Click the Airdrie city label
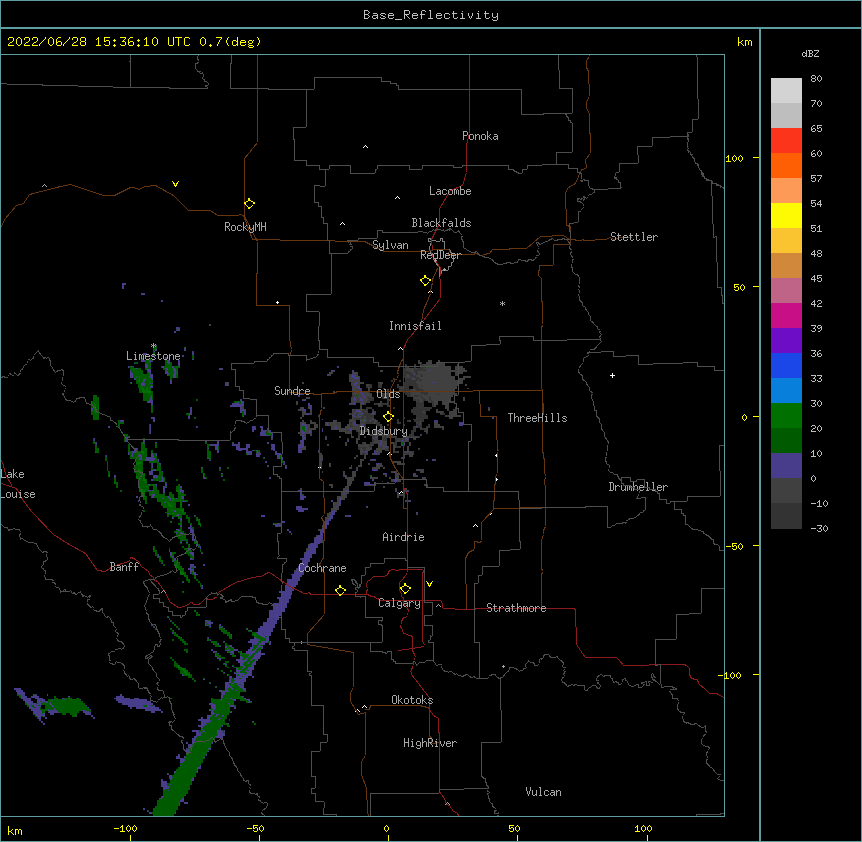Image resolution: width=862 pixels, height=842 pixels. coord(403,537)
